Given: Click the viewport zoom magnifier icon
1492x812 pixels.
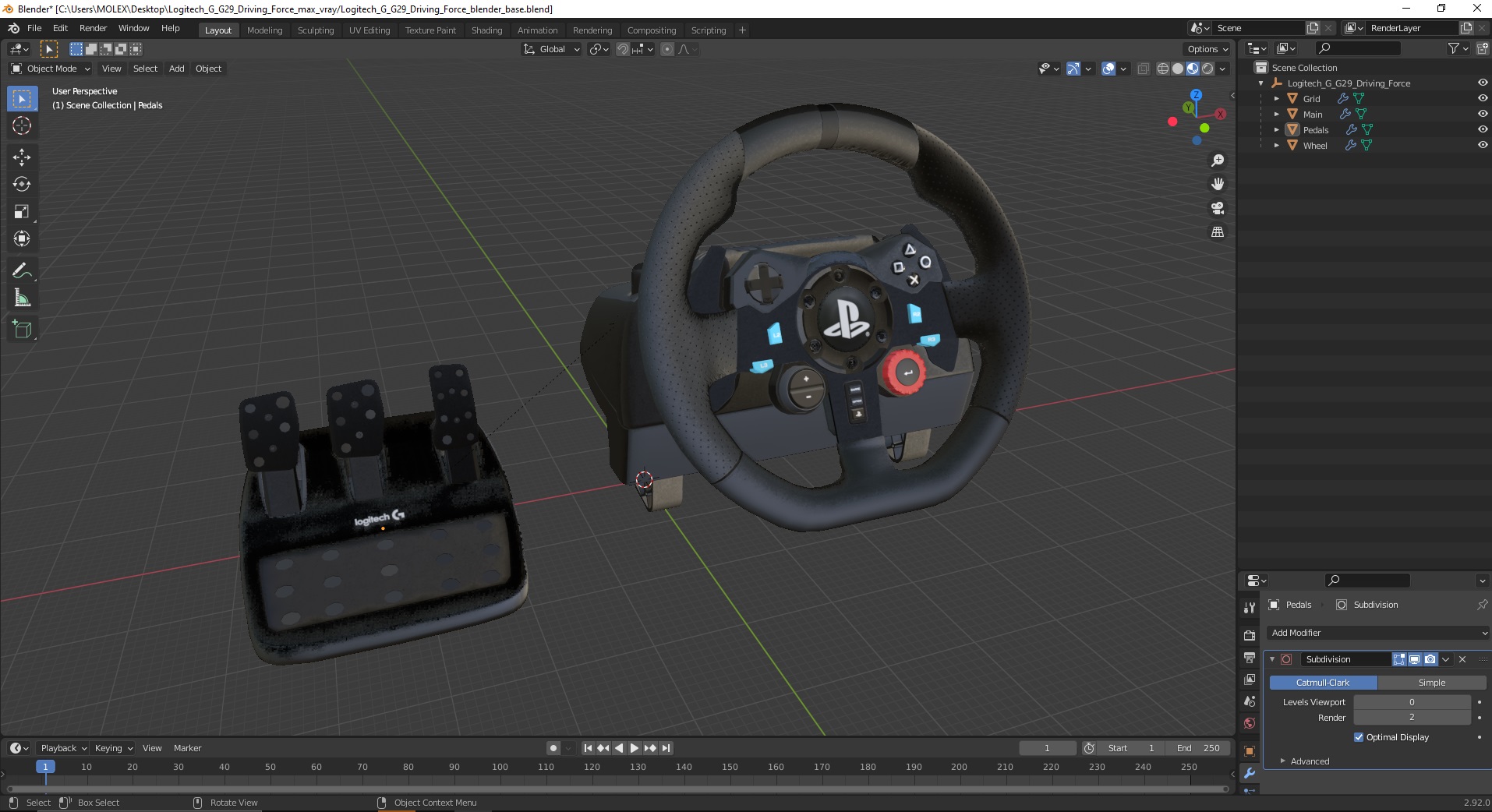Looking at the screenshot, I should (1217, 161).
